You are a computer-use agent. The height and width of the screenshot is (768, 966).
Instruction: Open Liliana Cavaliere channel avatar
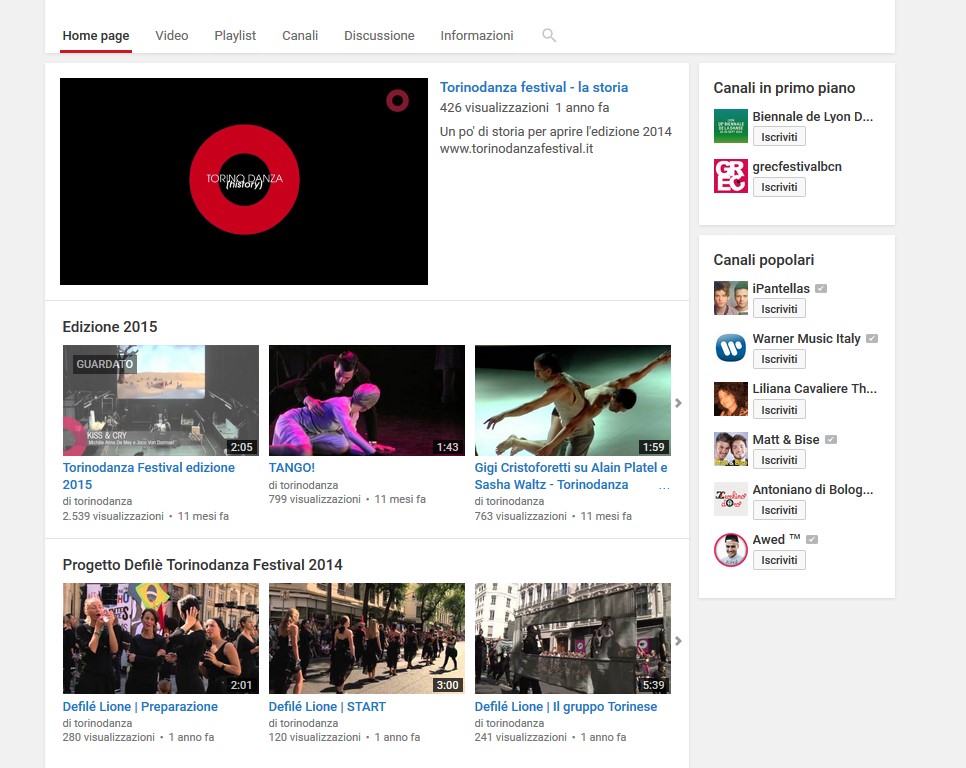[731, 398]
